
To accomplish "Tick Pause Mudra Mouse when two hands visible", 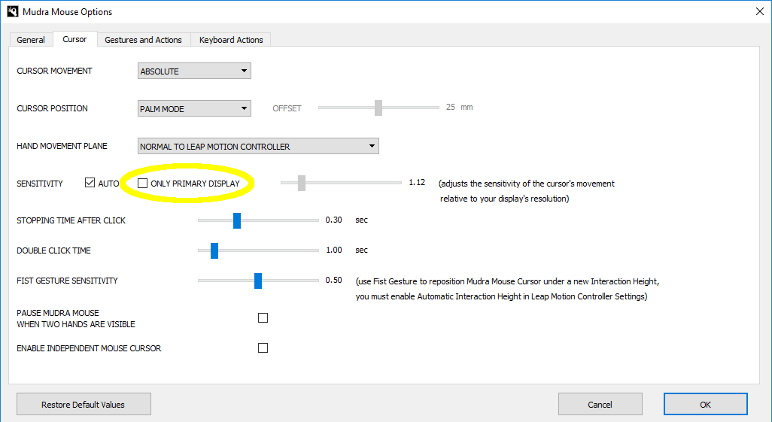I will [263, 318].
